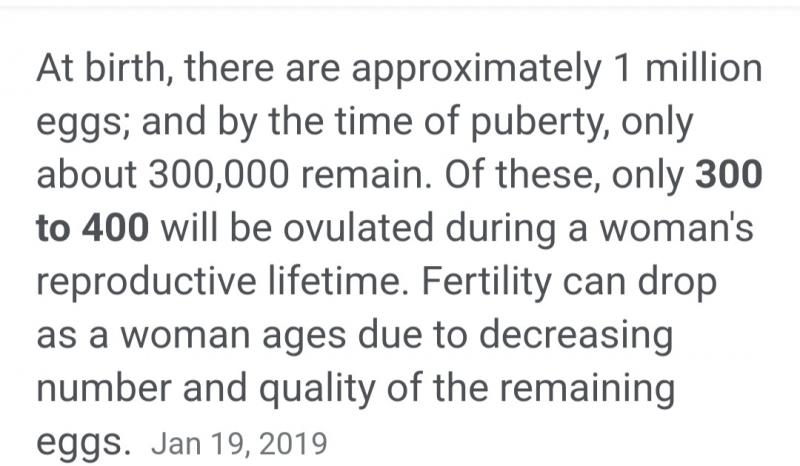Click the word 'ovulated' in the snippet
The image size is (800, 466).
point(358,228)
